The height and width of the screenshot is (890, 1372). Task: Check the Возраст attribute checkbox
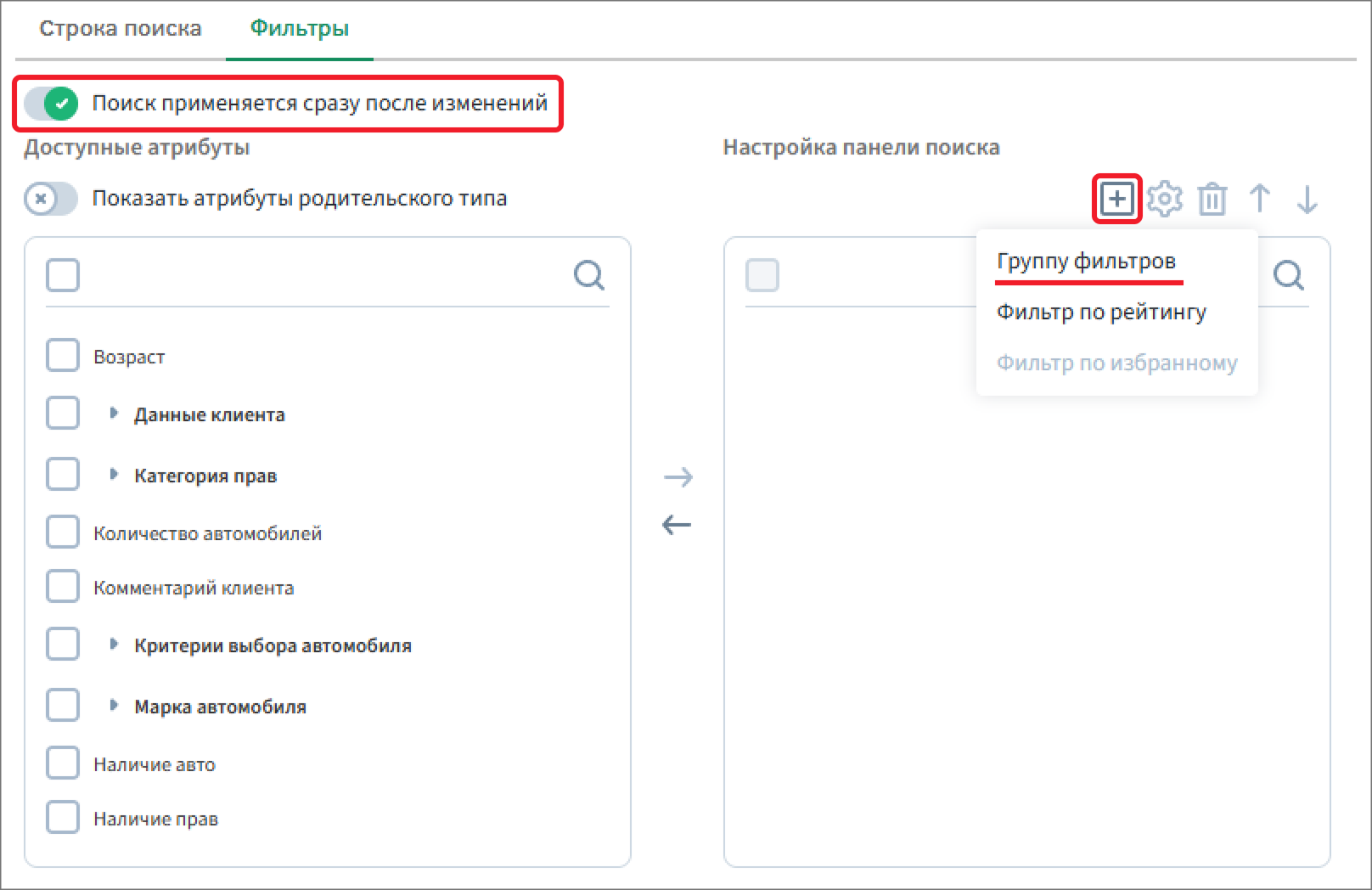click(63, 356)
